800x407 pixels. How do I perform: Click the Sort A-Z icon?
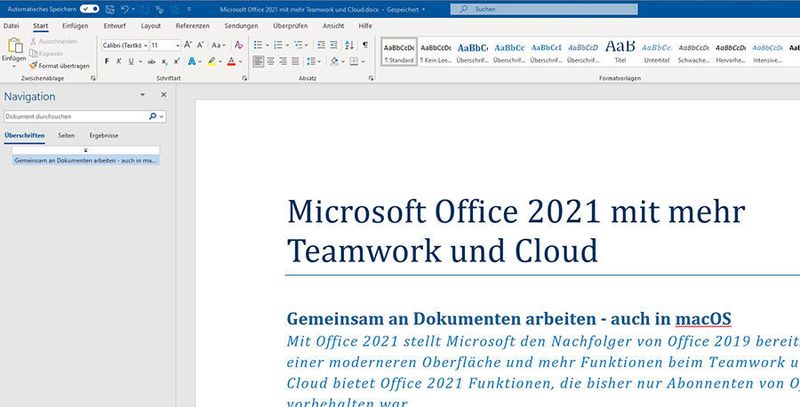(x=349, y=45)
